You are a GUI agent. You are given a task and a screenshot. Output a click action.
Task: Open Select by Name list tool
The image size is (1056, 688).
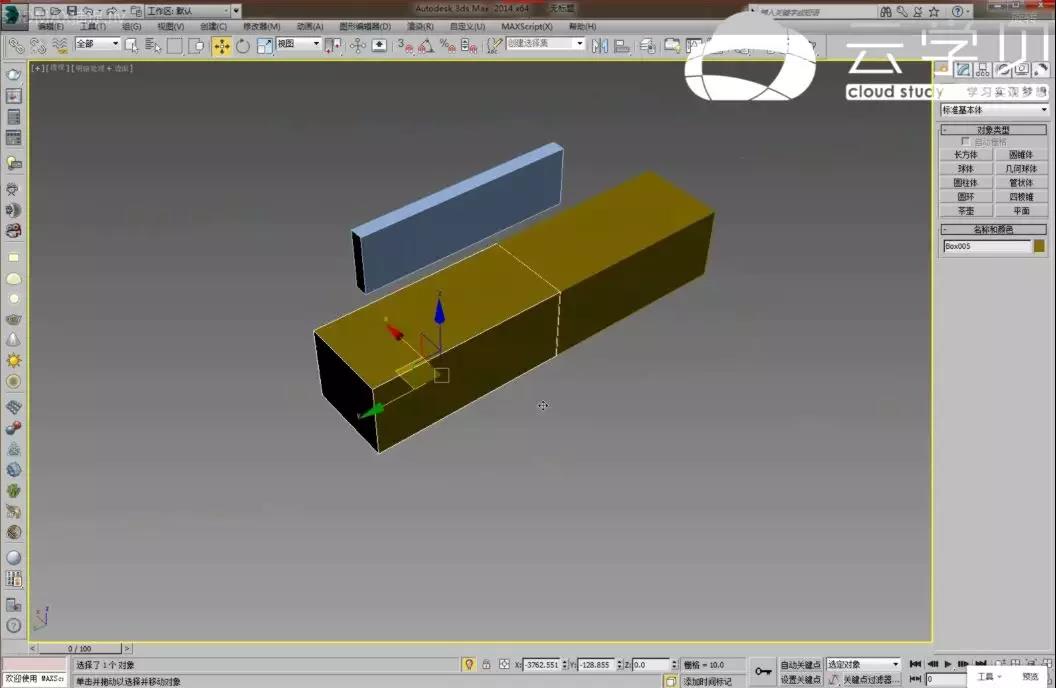[153, 46]
